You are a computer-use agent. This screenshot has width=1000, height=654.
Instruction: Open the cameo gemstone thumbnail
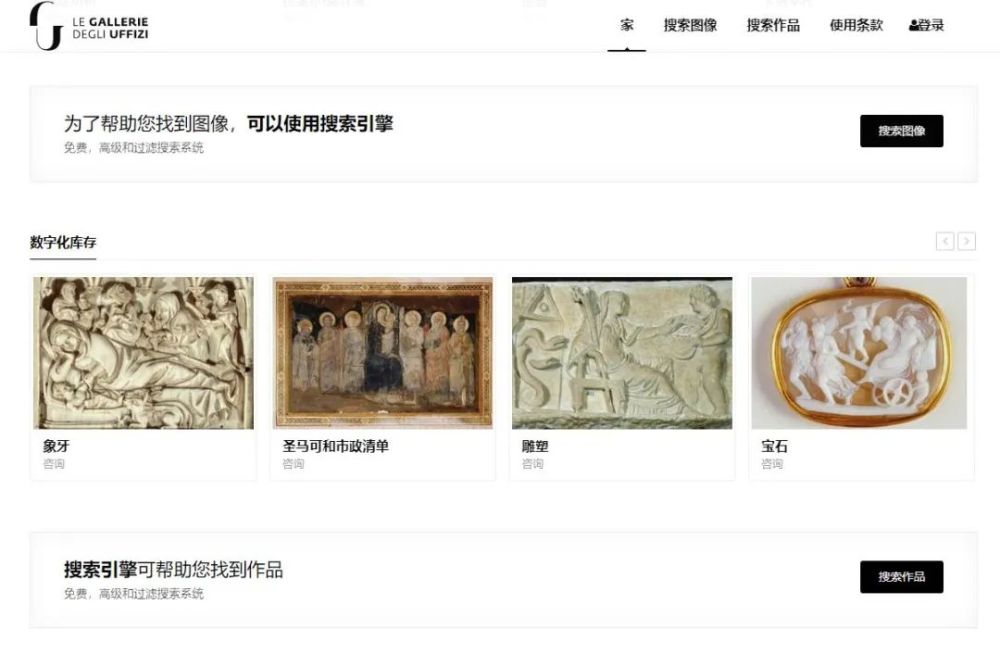[x=859, y=353]
